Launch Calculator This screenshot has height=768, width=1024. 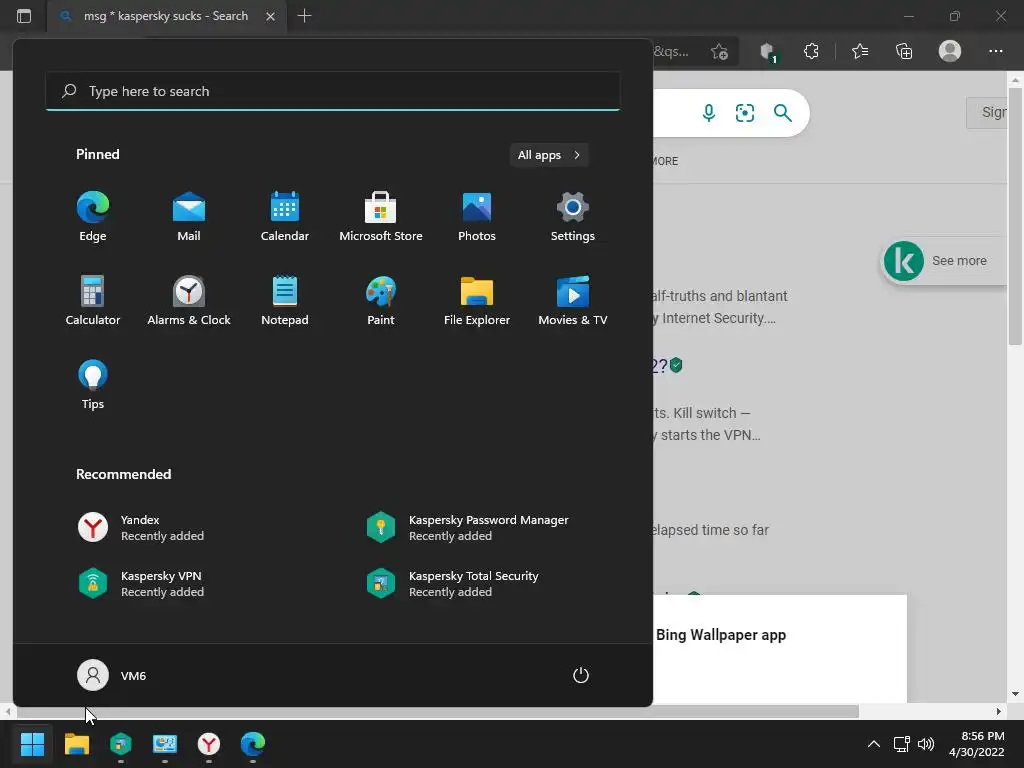coord(93,301)
